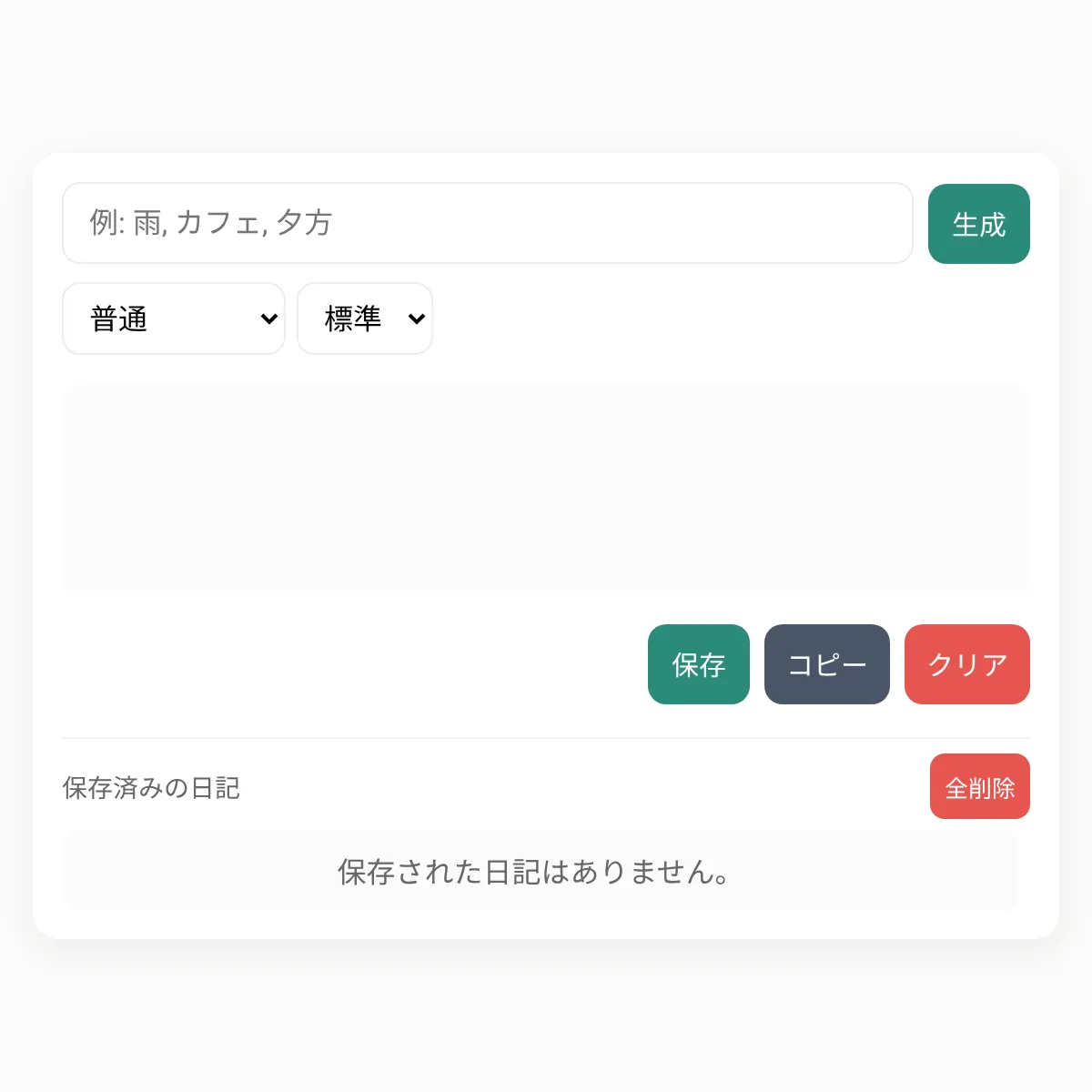This screenshot has height=1092, width=1092.
Task: Activate the Generate action next to the input
Action: (x=979, y=224)
